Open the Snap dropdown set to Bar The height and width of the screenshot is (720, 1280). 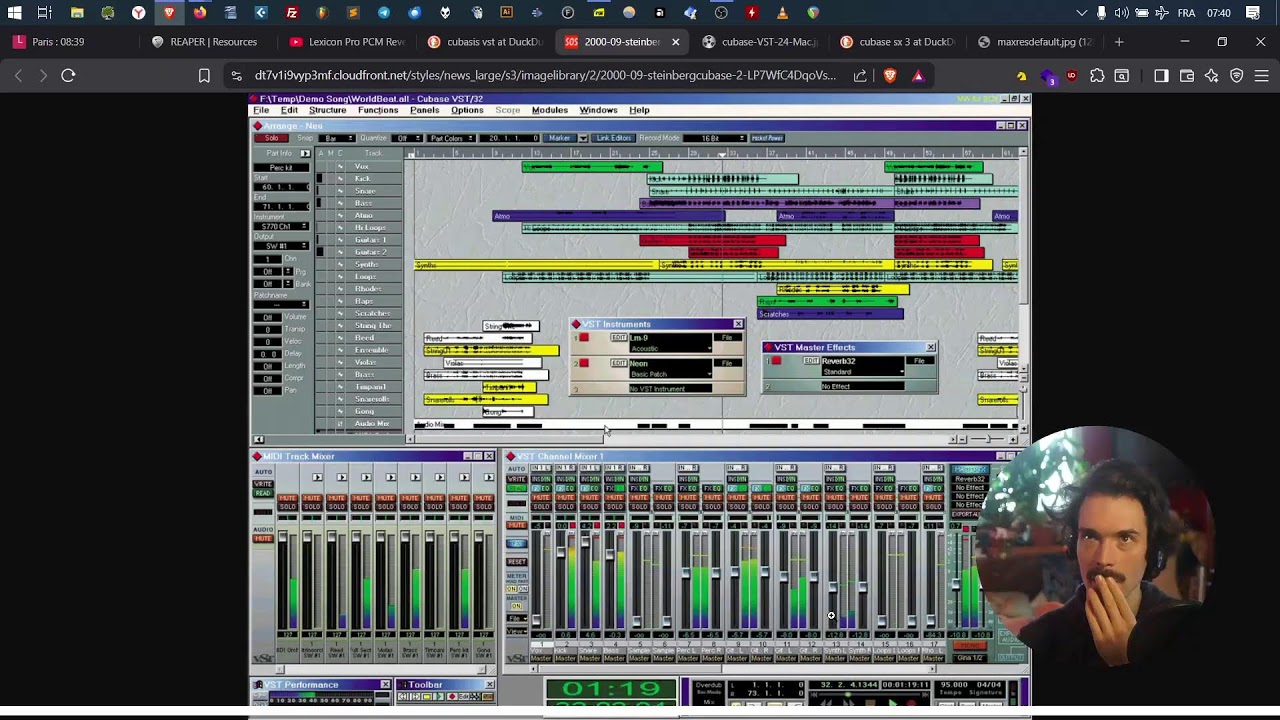click(339, 138)
